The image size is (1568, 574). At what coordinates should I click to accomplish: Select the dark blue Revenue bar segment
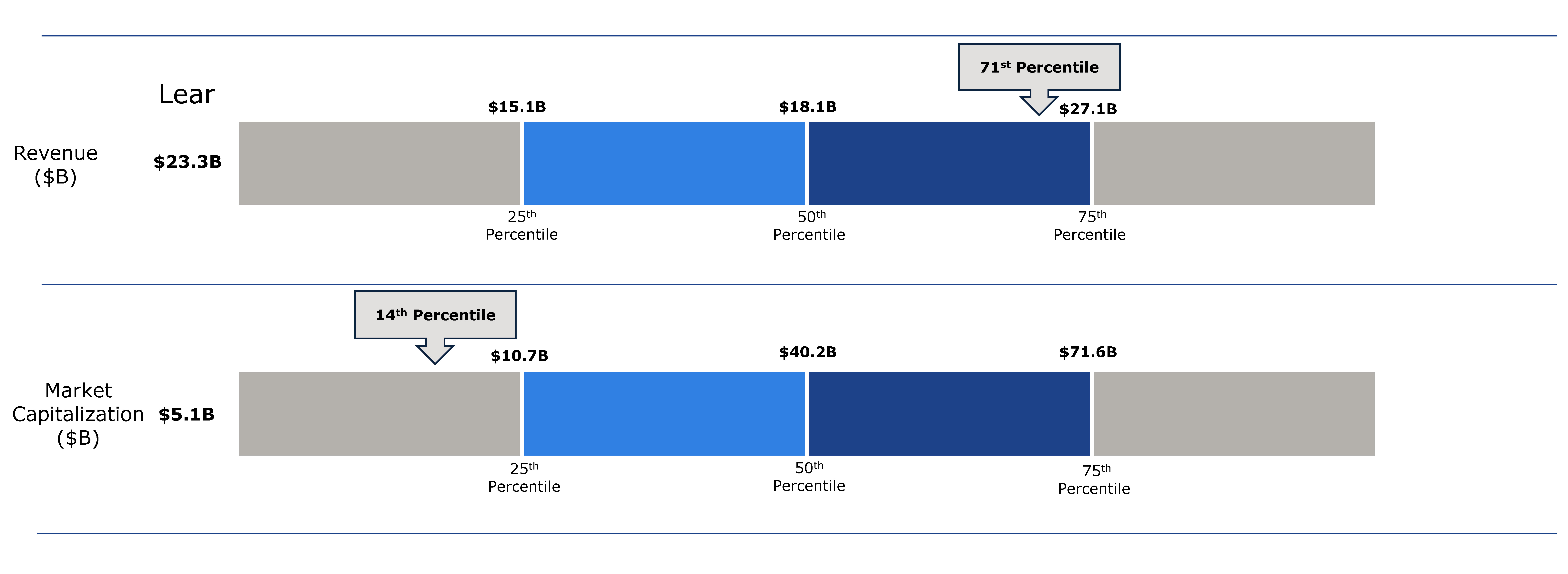coord(949,163)
